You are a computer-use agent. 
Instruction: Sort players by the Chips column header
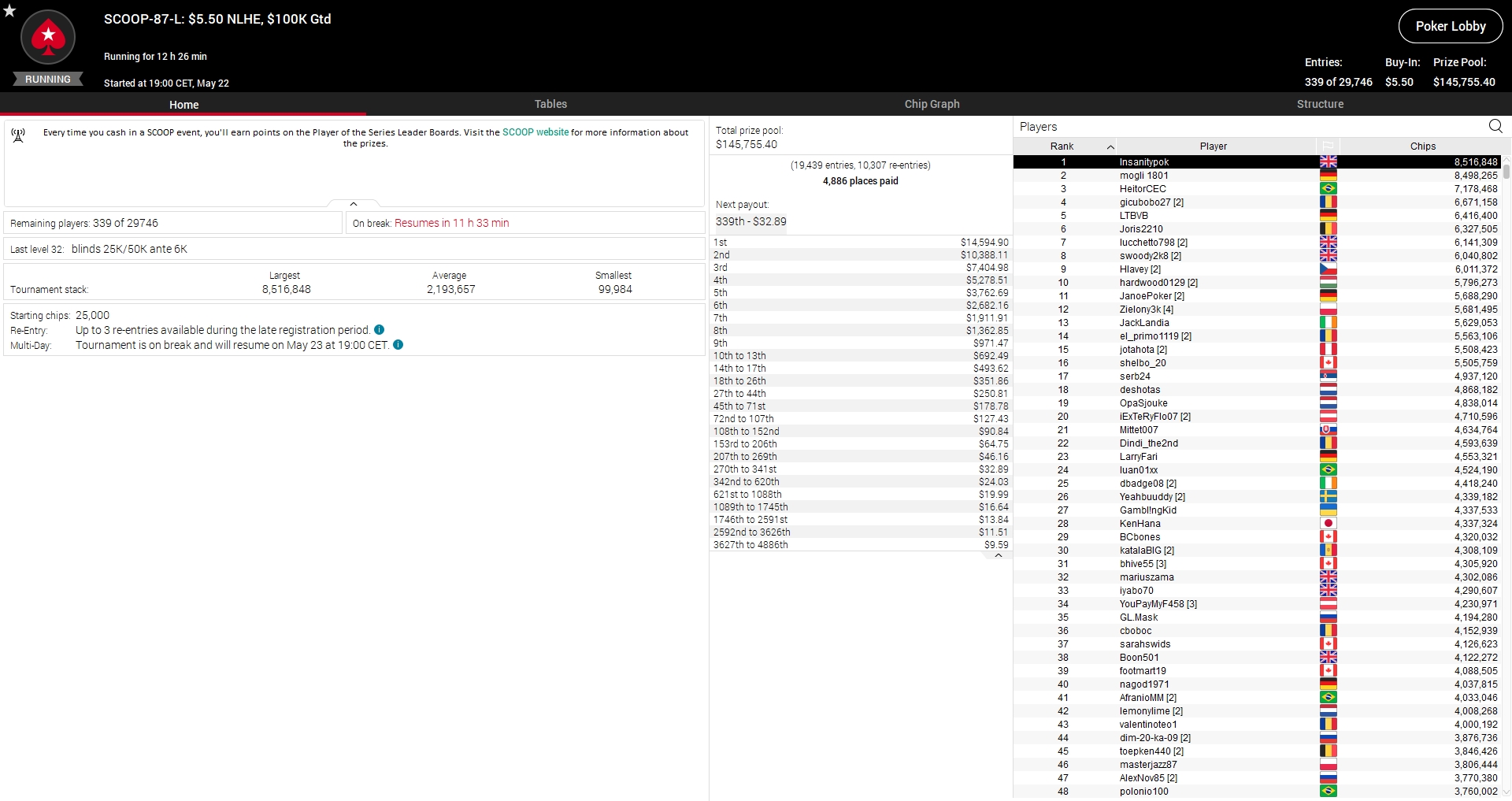point(1422,146)
